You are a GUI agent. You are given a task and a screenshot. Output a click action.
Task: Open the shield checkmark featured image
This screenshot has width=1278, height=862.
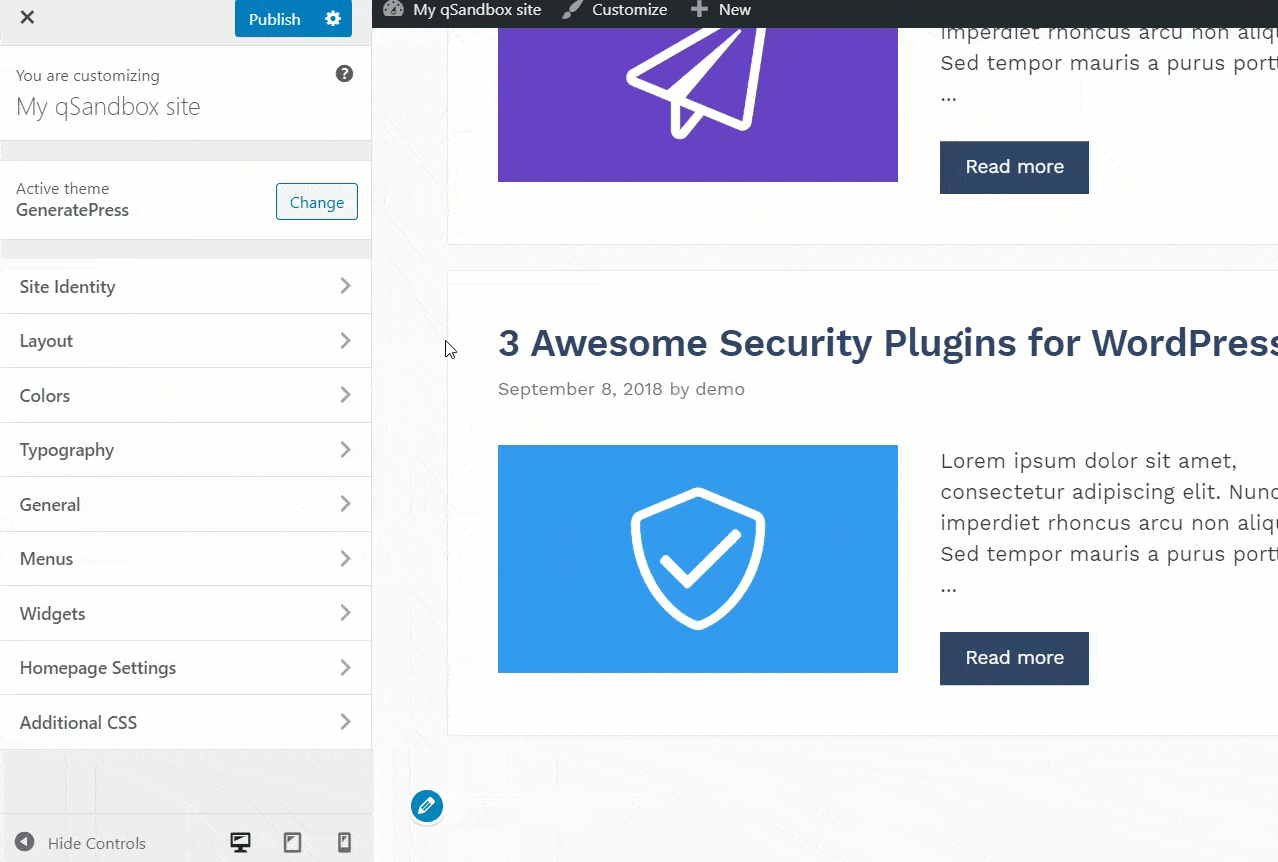(698, 559)
